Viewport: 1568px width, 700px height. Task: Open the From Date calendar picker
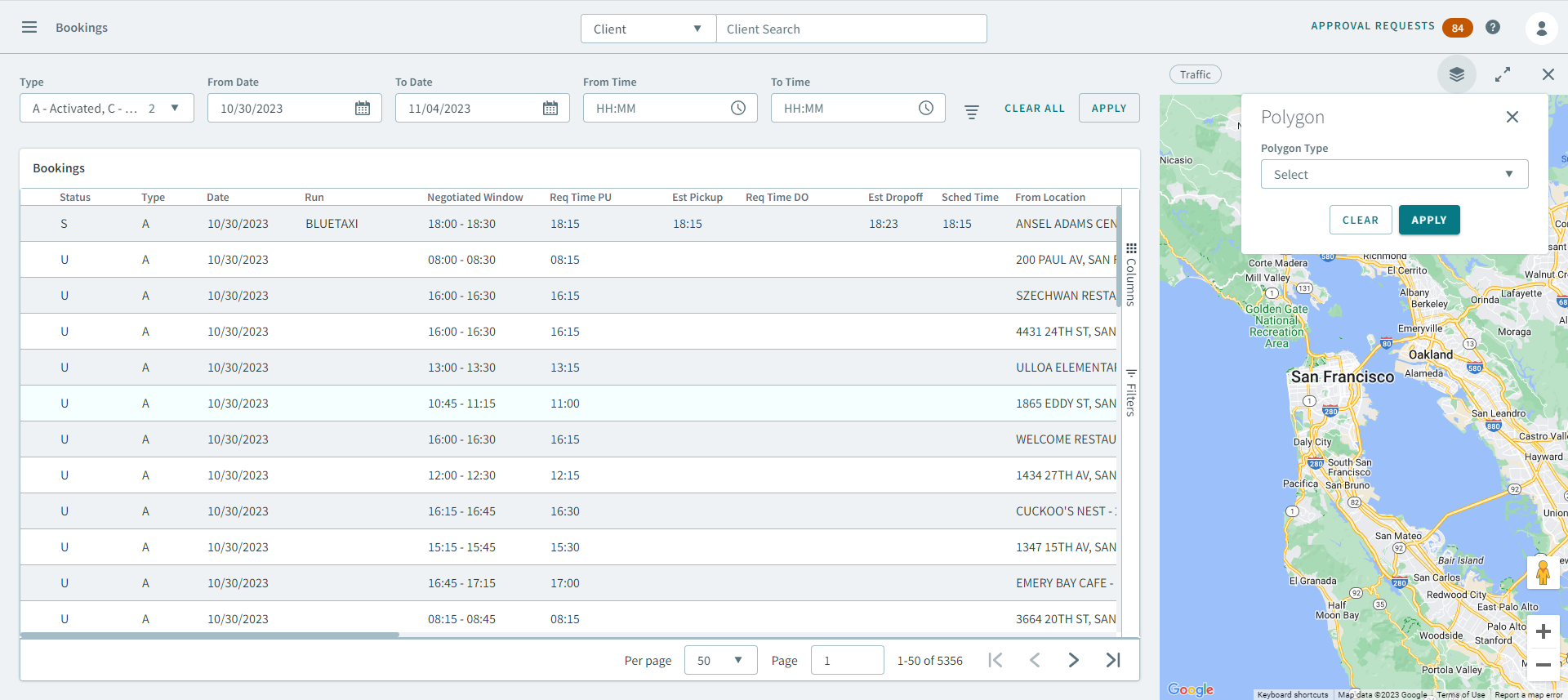coord(363,109)
